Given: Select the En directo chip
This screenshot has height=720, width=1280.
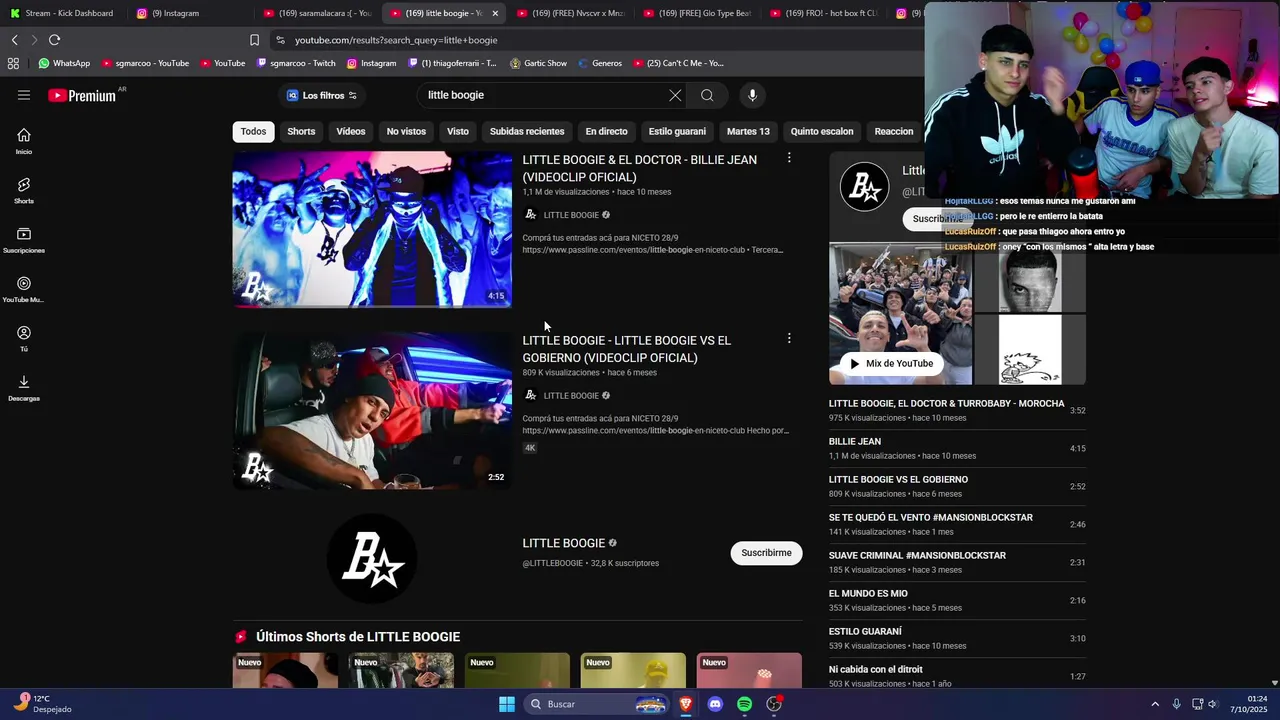Looking at the screenshot, I should click(606, 131).
